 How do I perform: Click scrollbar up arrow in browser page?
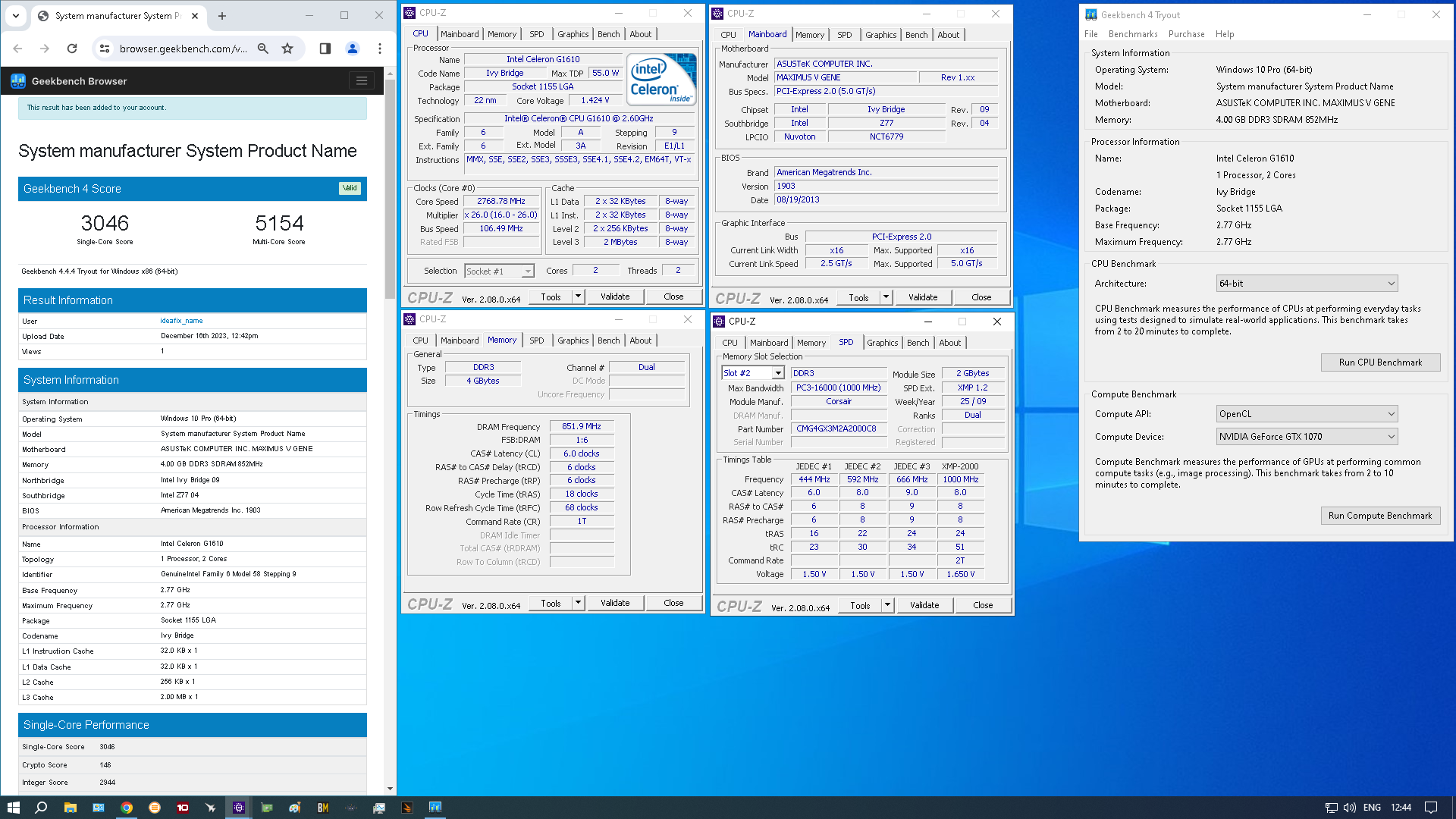390,74
